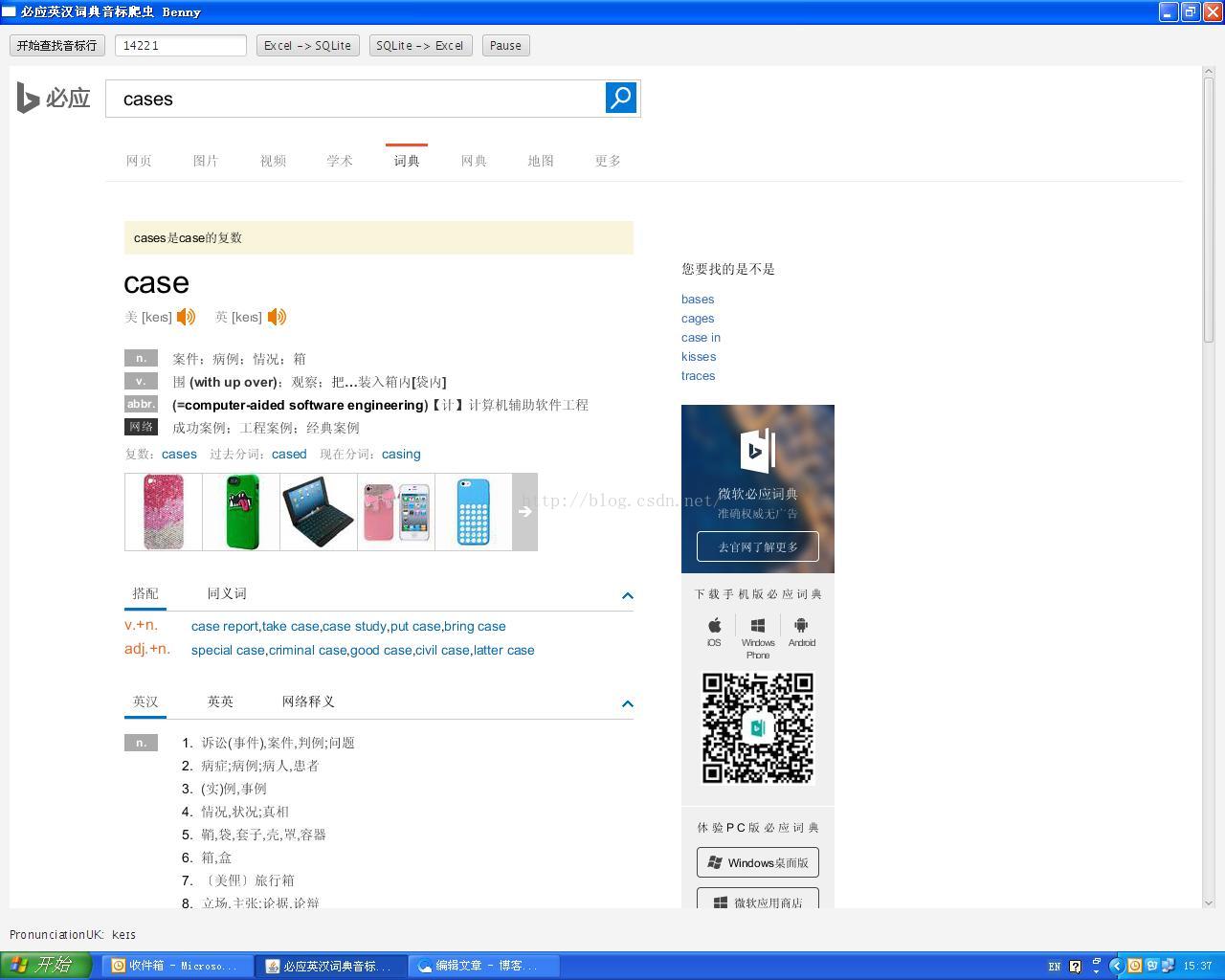This screenshot has height=980, width=1225.
Task: Open the suggestion link traces
Action: pos(698,375)
